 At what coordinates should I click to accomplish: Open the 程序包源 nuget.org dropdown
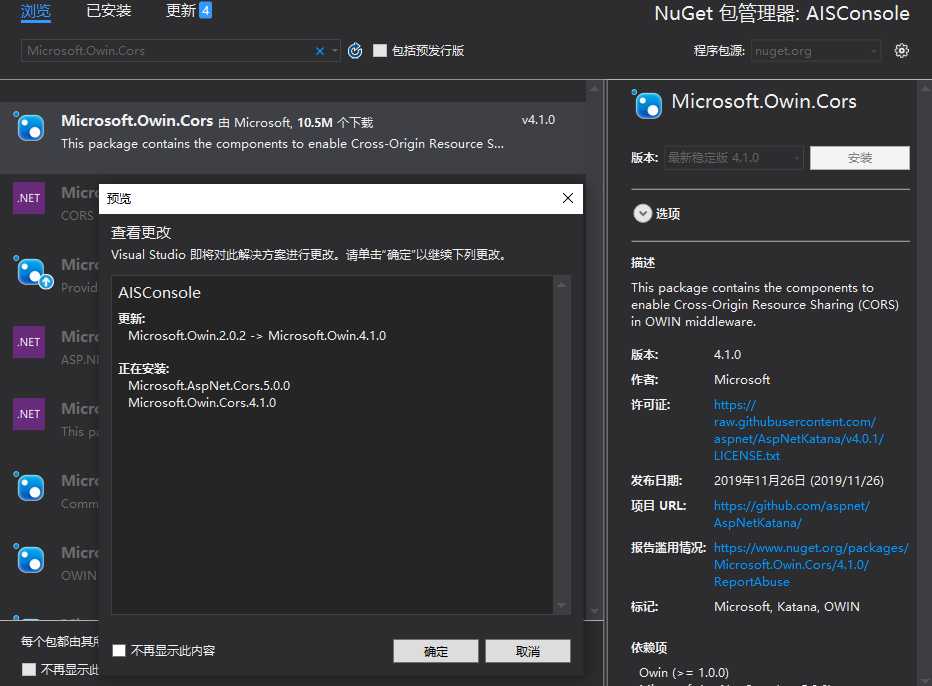(816, 51)
